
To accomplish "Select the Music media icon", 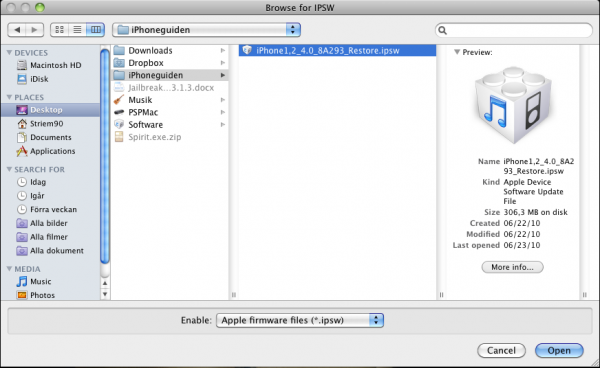I will 22,282.
